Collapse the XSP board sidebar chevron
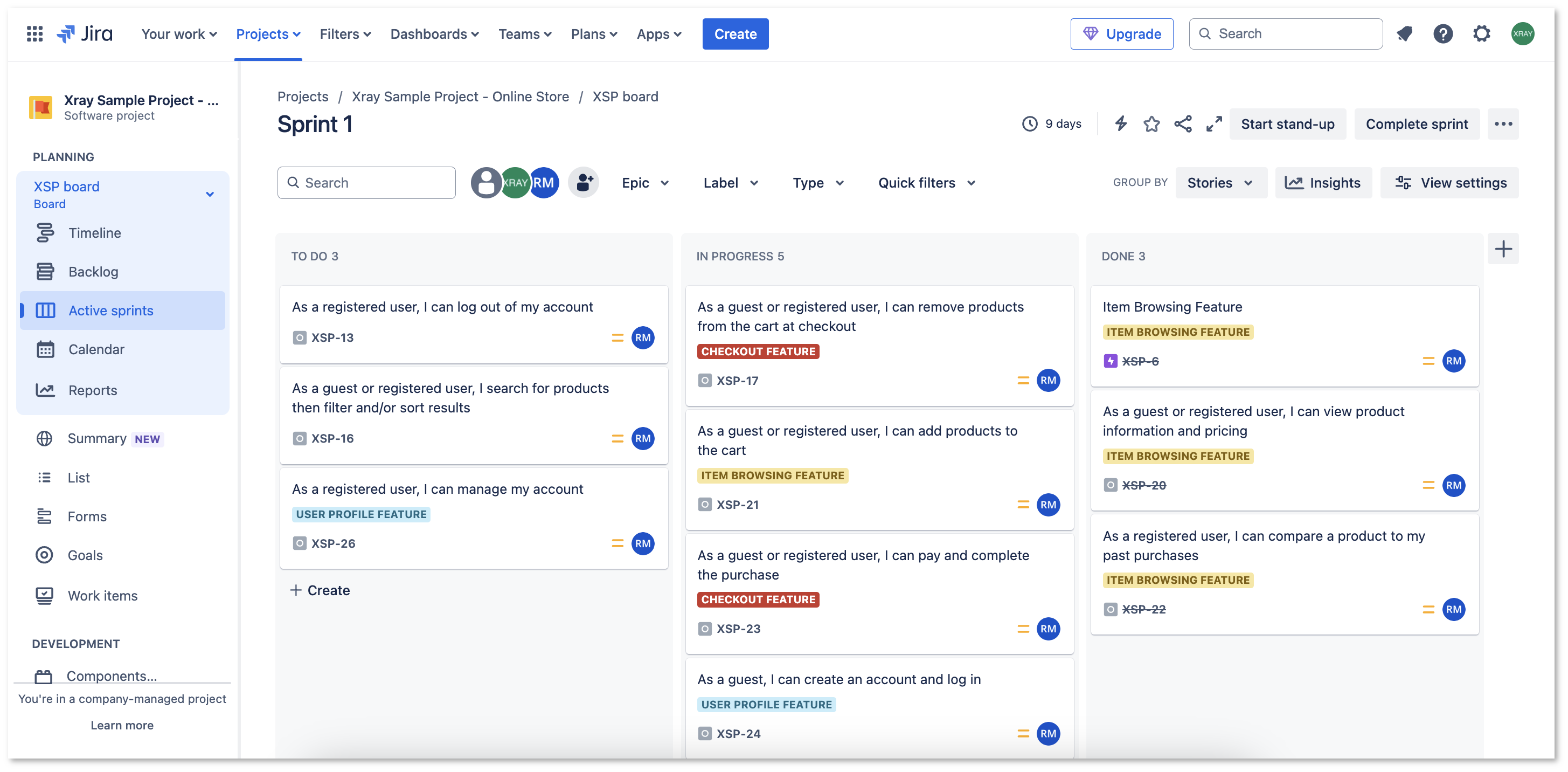 (210, 194)
